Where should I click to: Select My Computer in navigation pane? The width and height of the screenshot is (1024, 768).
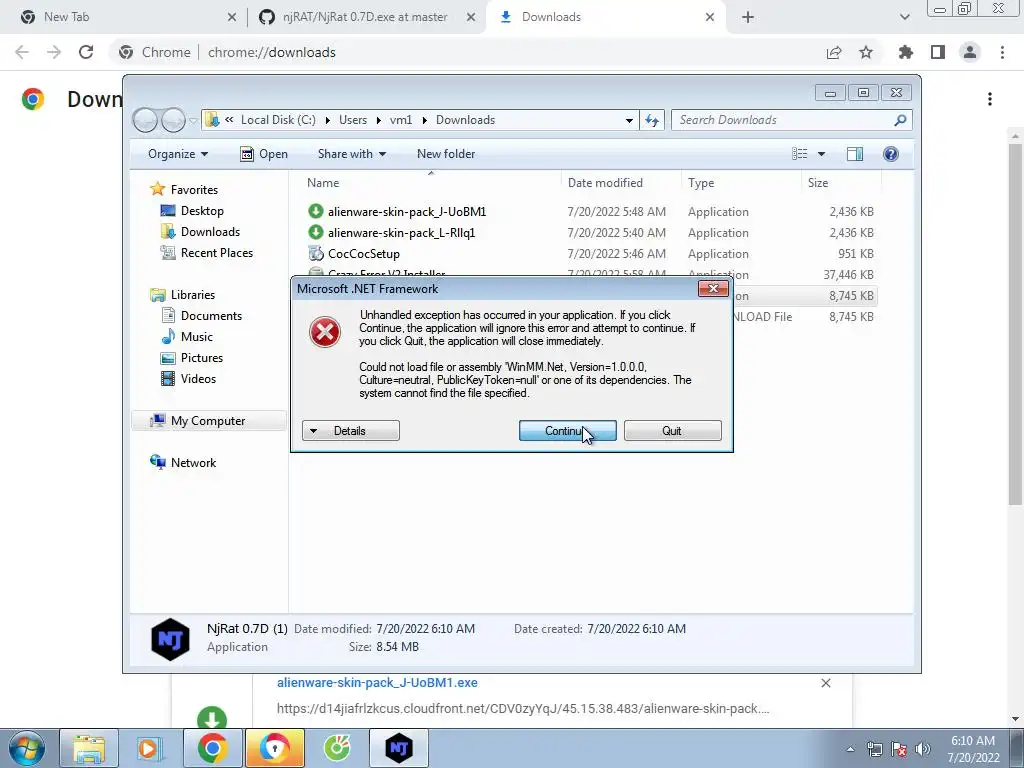[208, 421]
